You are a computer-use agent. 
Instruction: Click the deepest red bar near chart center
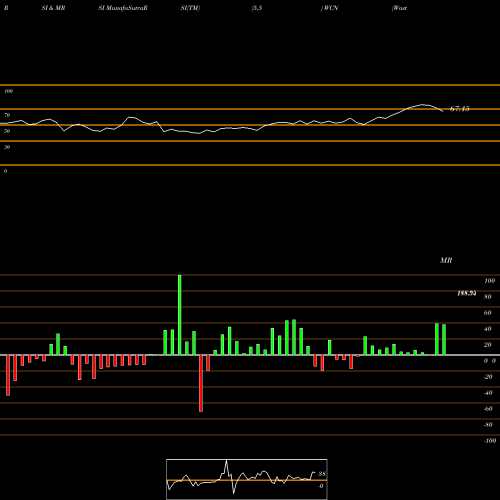point(201,383)
